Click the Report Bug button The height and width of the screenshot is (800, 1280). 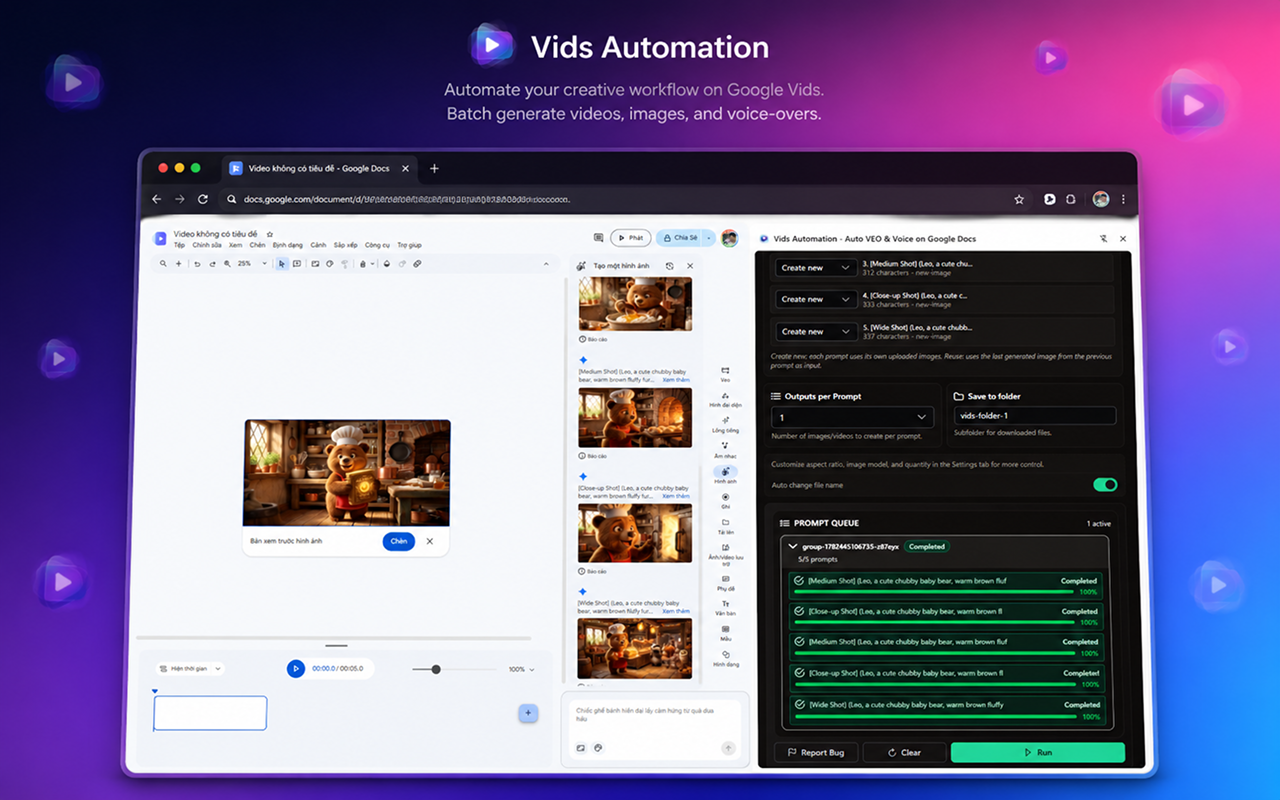pos(816,752)
